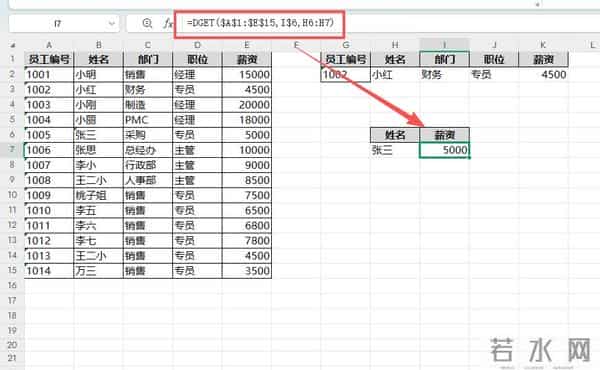600x370 pixels.
Task: Click cell 小红 in column H
Action: click(395, 75)
